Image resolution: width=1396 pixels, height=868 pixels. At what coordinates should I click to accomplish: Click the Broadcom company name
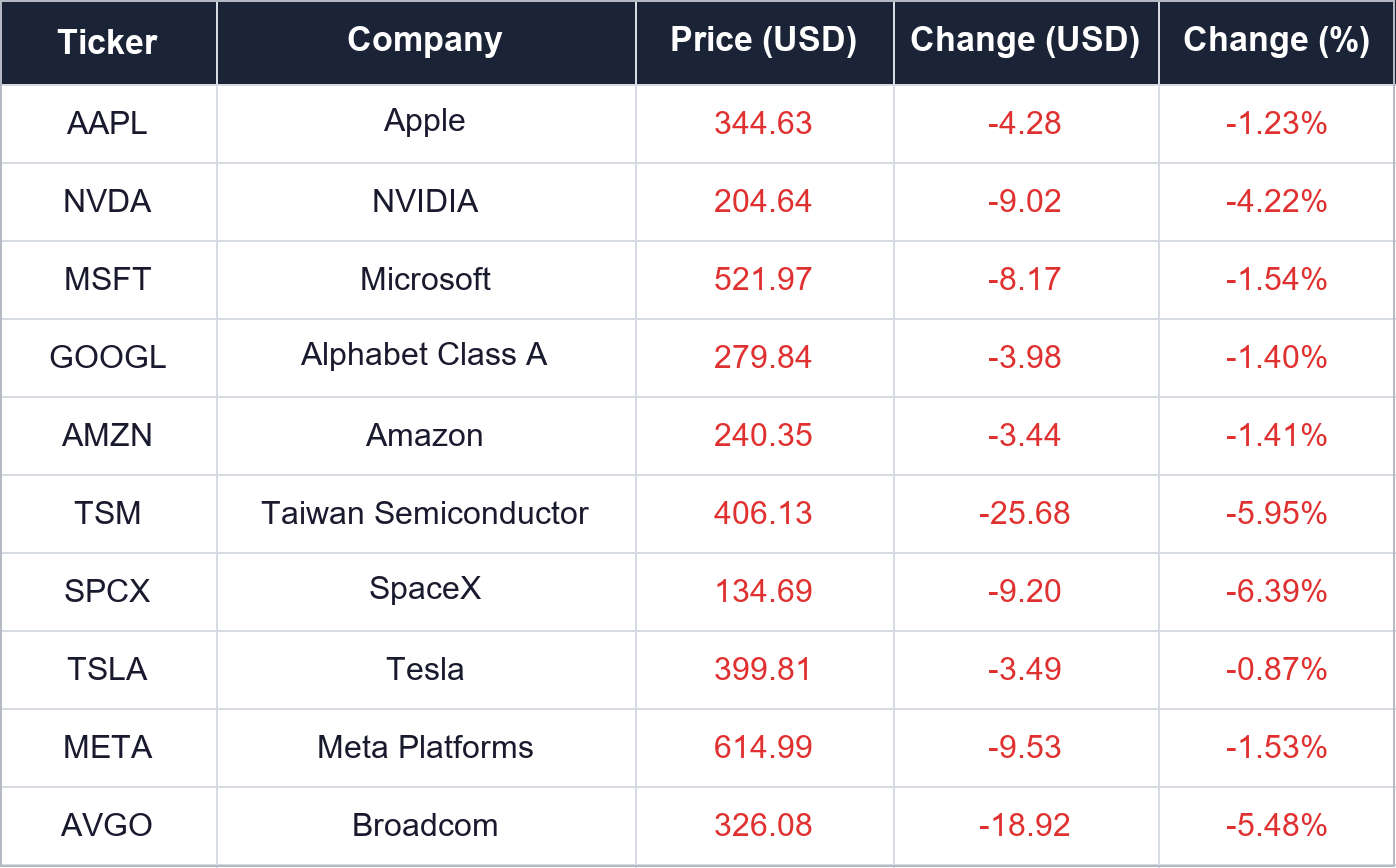[425, 825]
